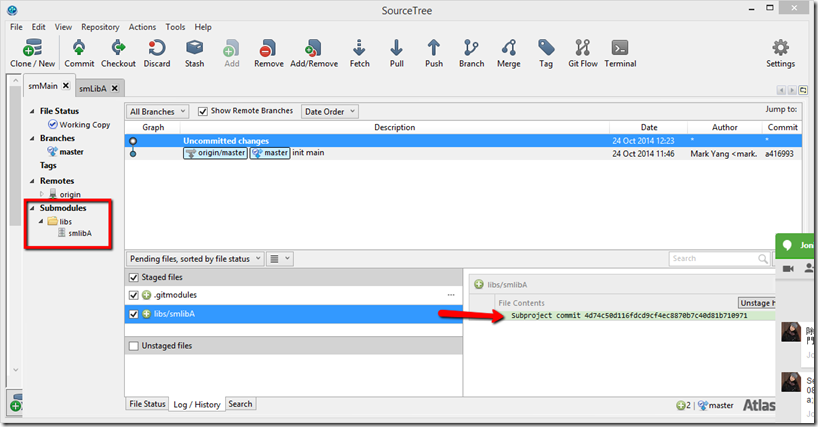Open the File menu
818x427 pixels.
pyautogui.click(x=16, y=27)
